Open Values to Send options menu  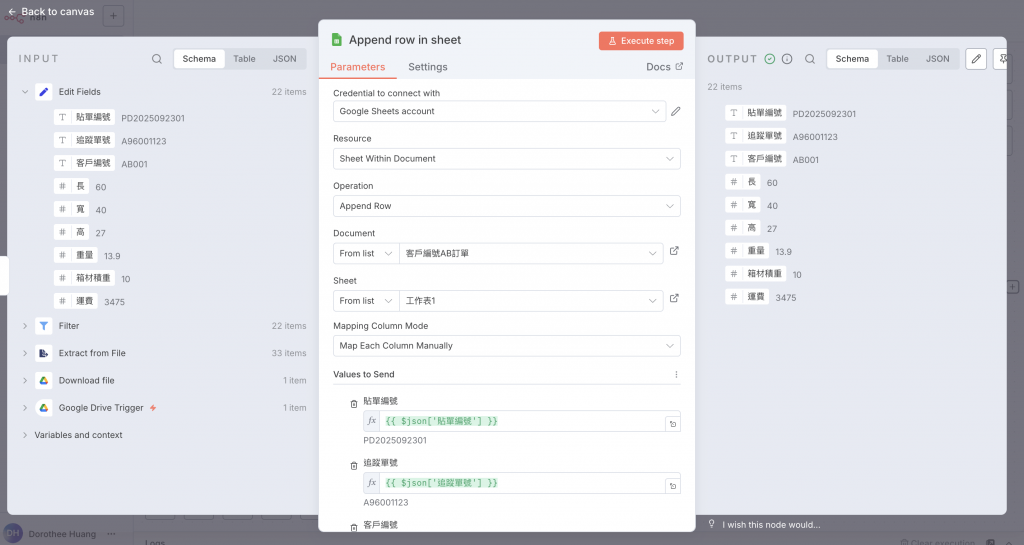676,375
